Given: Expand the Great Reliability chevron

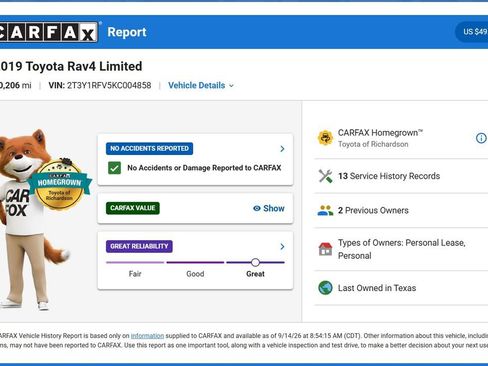Looking at the screenshot, I should [282, 246].
